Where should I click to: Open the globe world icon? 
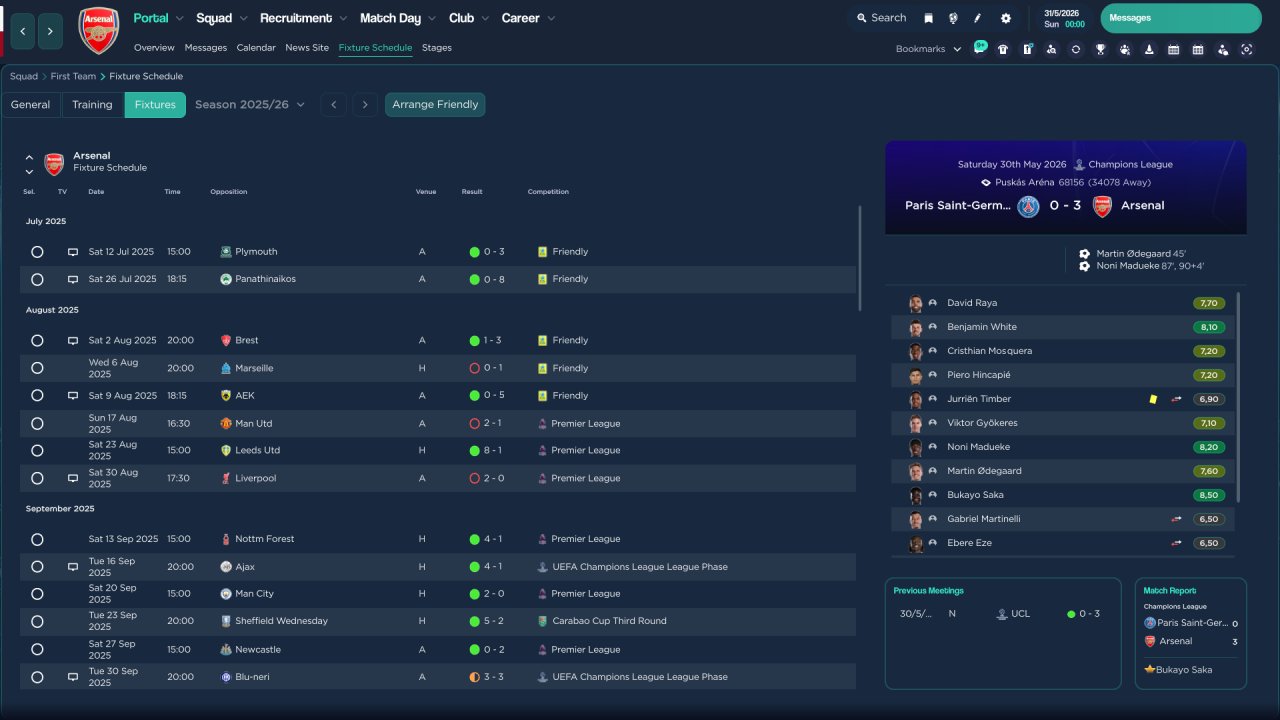[953, 18]
